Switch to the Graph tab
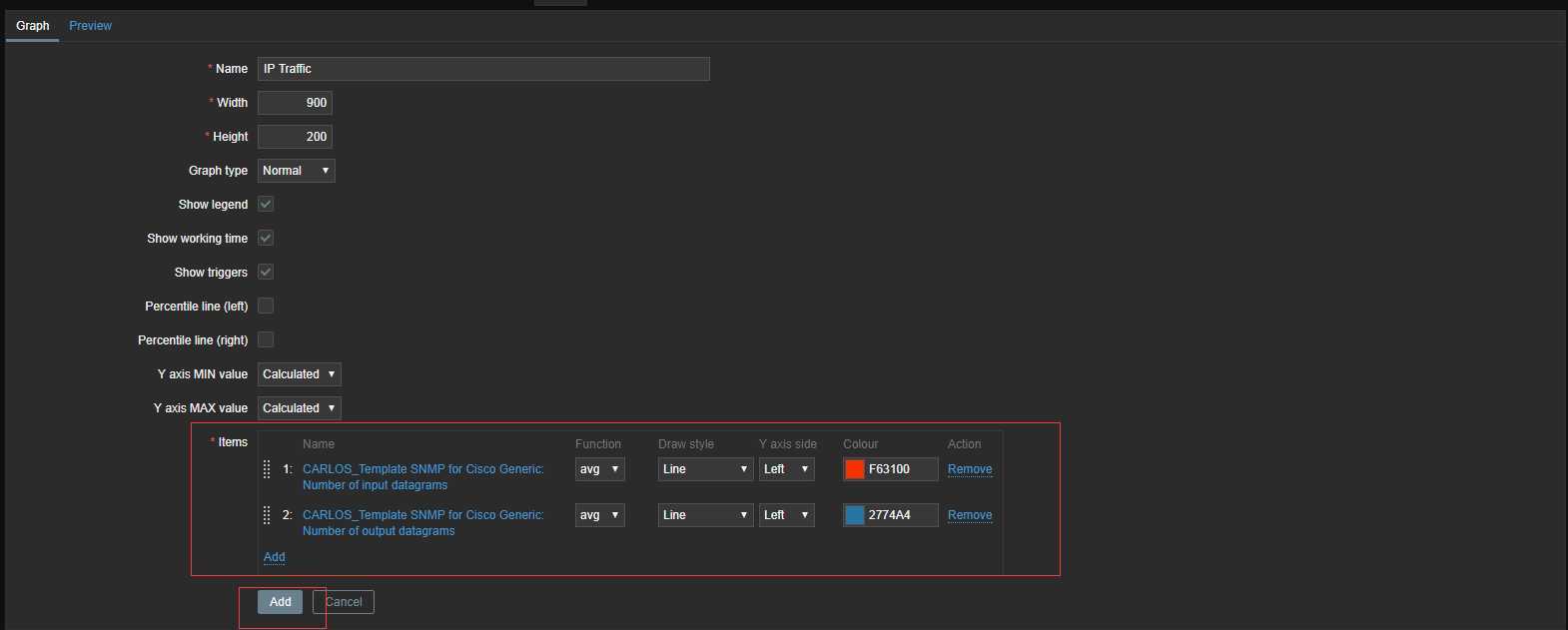Screen dimensions: 1568x630 [32, 26]
